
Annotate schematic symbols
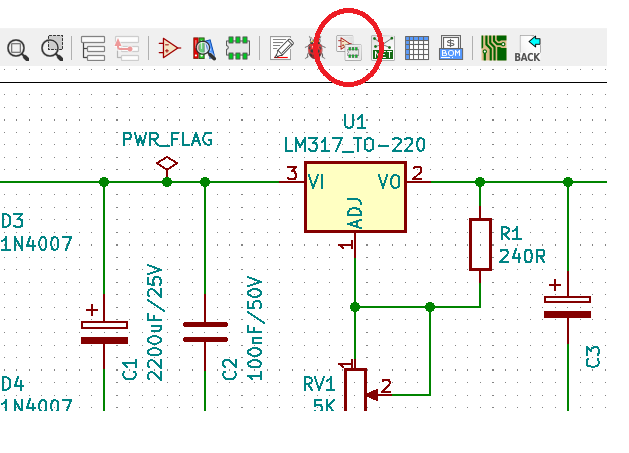tap(282, 47)
